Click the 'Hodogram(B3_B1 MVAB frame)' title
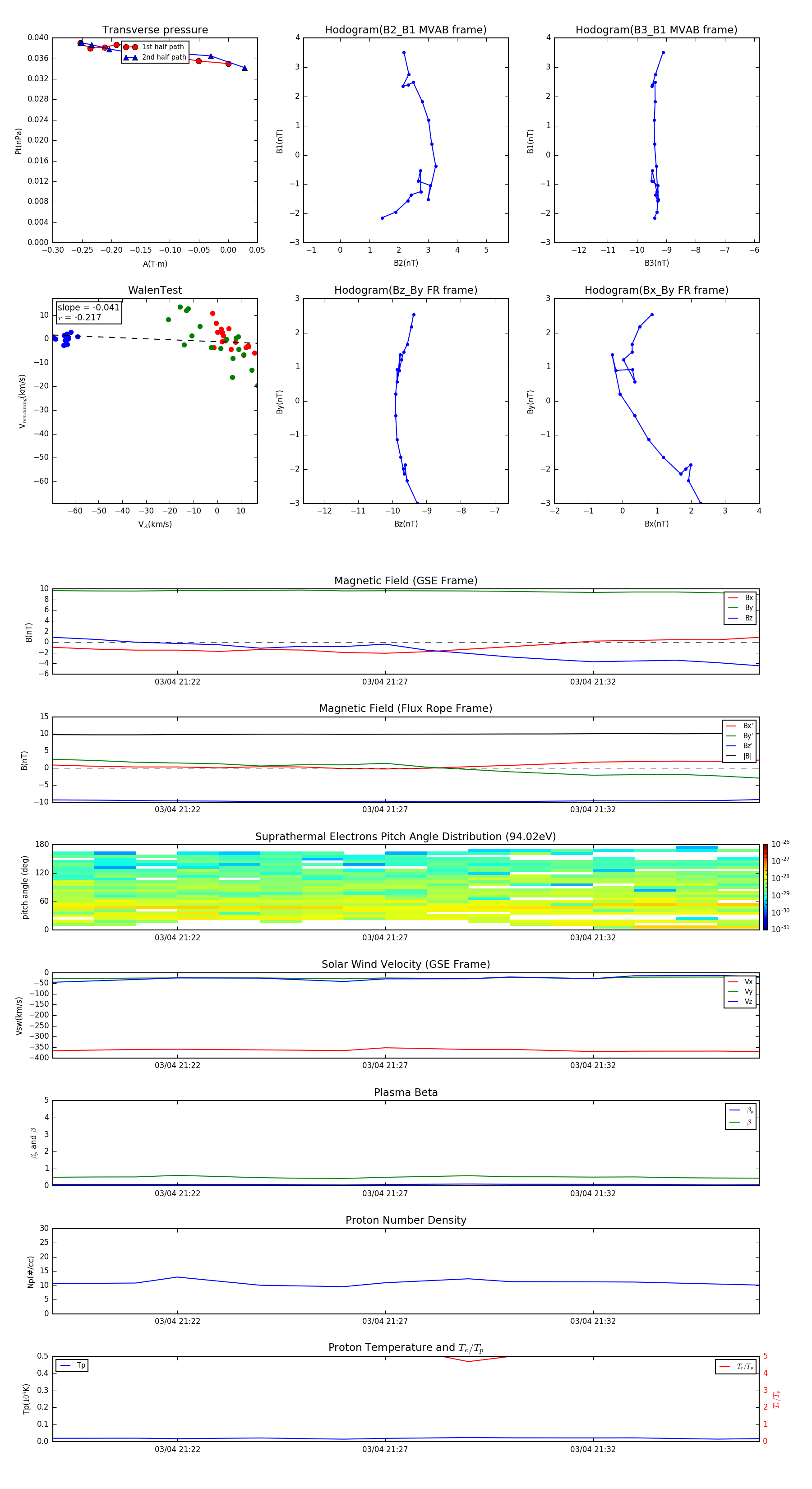The height and width of the screenshot is (1489, 812). click(656, 30)
